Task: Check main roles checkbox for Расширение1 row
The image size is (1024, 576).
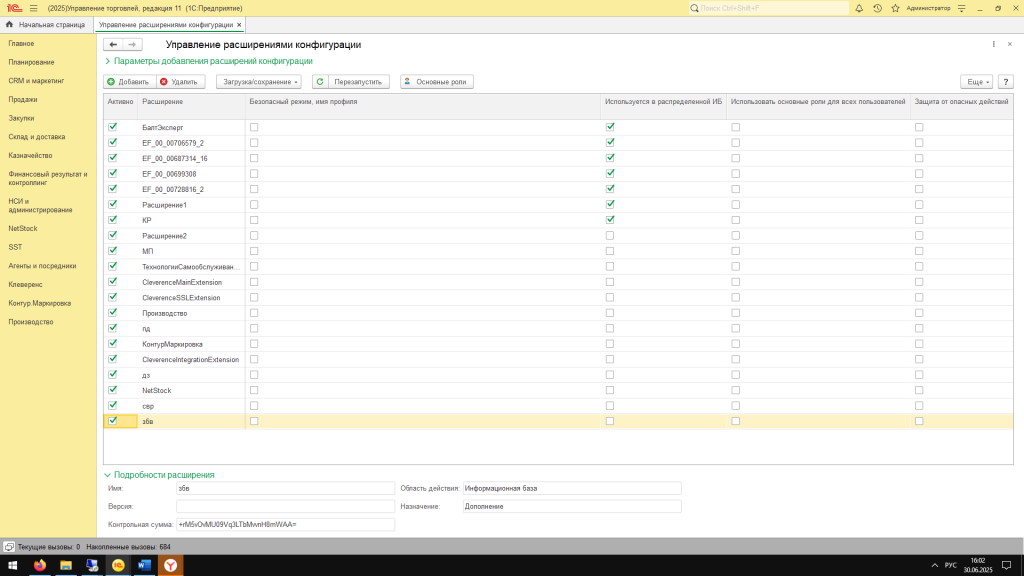Action: coord(736,204)
